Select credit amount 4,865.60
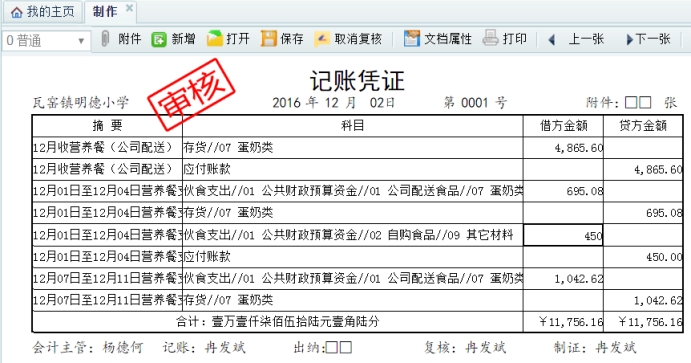This screenshot has width=691, height=363. [x=643, y=169]
